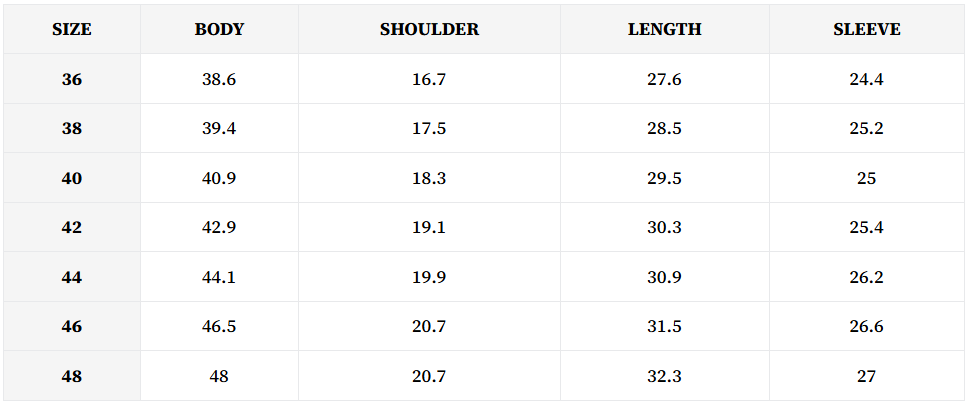Click the LENGTH column header
Screen dimensions: 968x405
point(664,30)
